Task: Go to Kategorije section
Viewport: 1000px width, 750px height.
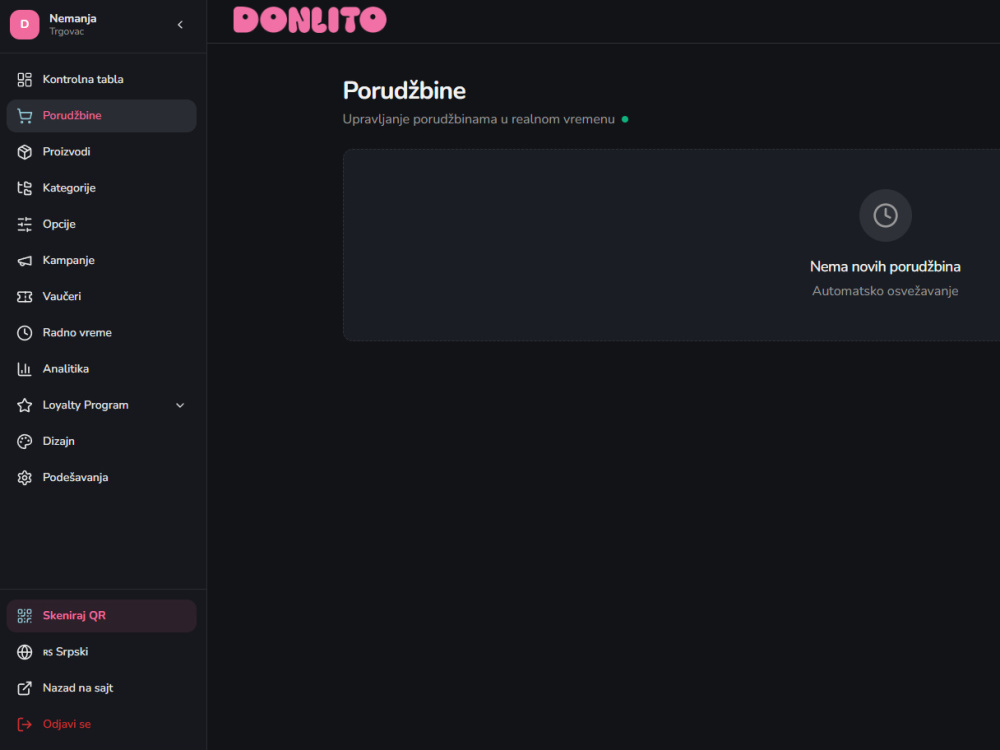Action: click(101, 188)
